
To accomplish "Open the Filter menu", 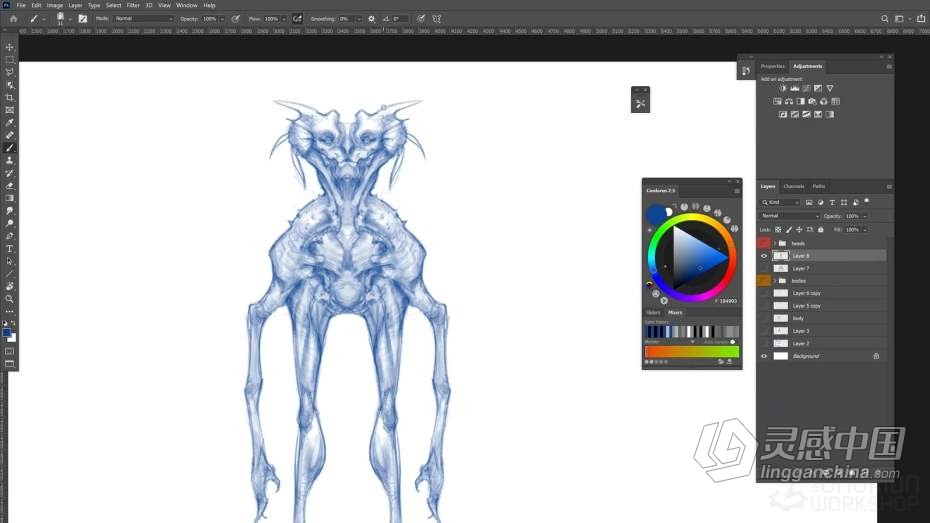I will pos(133,5).
